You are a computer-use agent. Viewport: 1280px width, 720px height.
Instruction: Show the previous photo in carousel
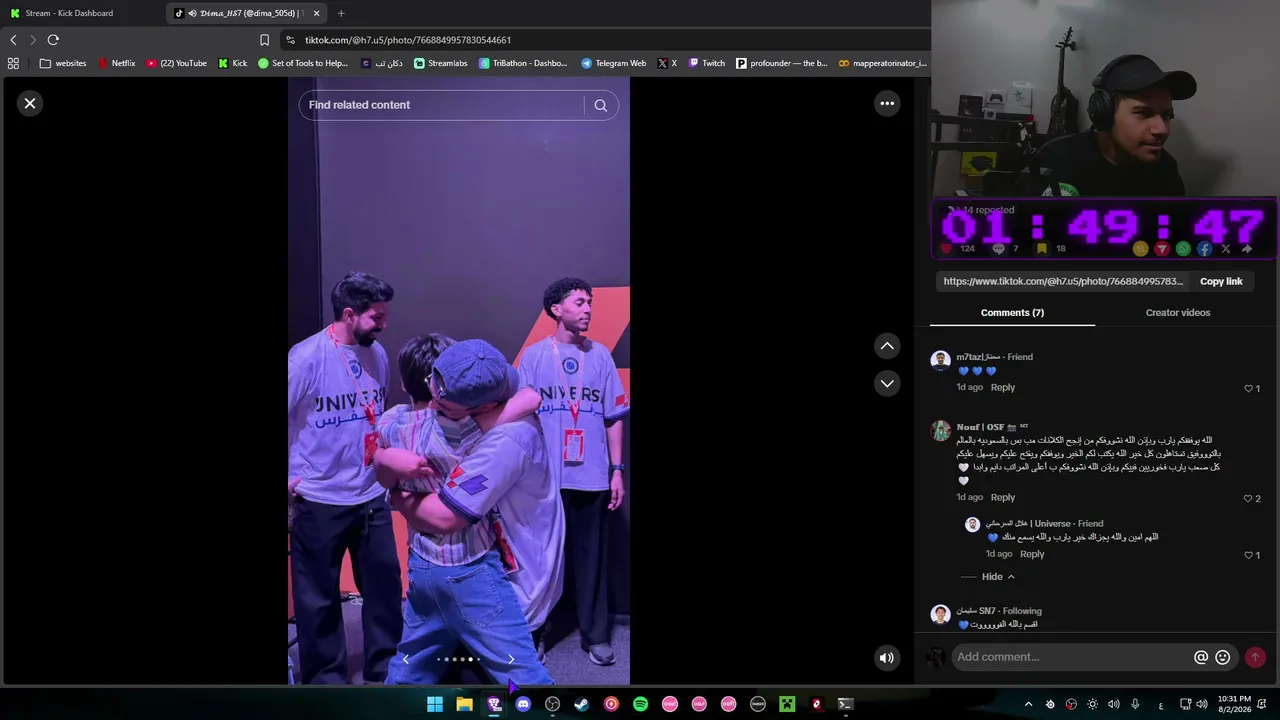click(x=405, y=659)
